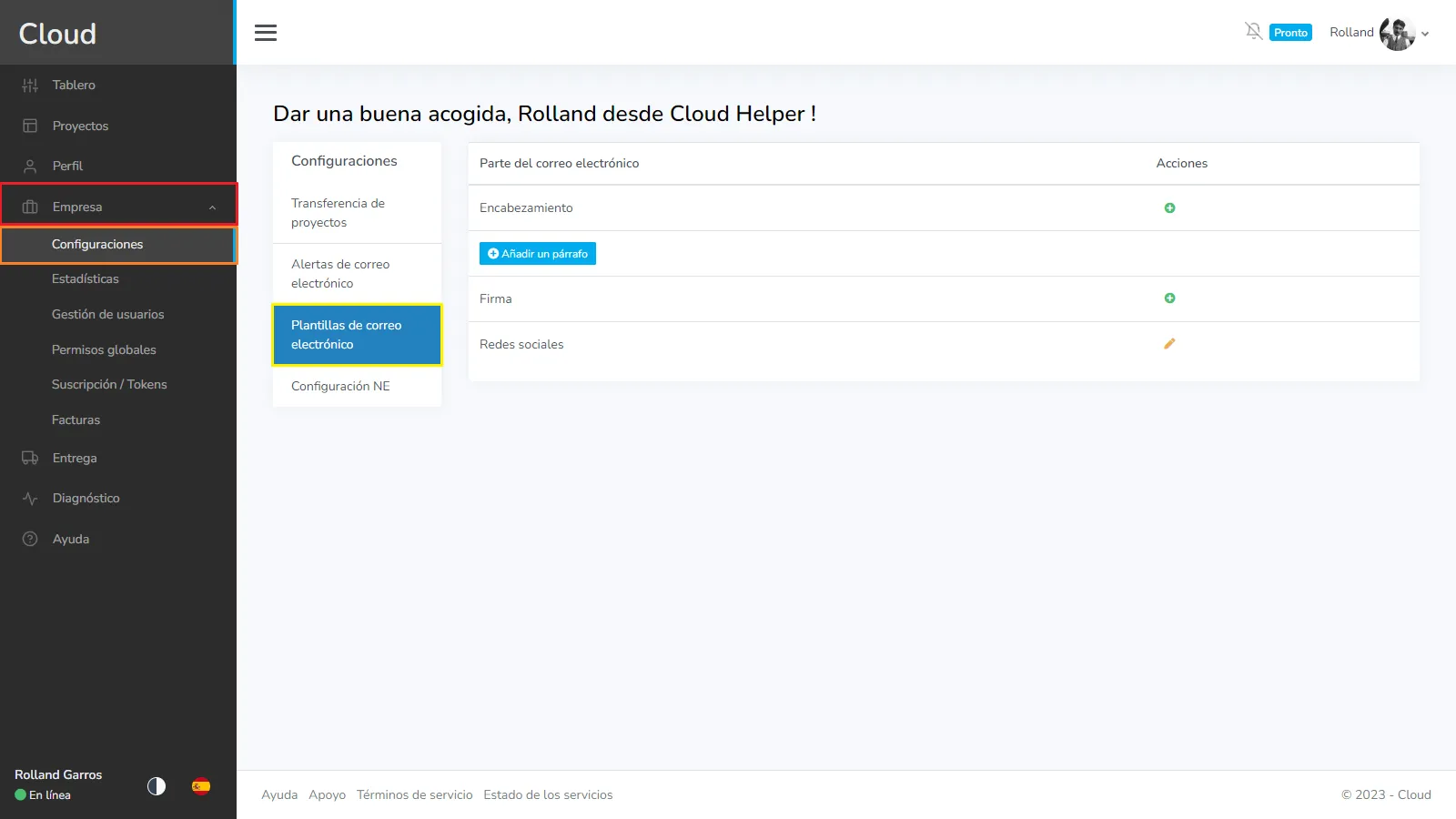
Task: Toggle dark/light contrast mode
Action: [157, 786]
